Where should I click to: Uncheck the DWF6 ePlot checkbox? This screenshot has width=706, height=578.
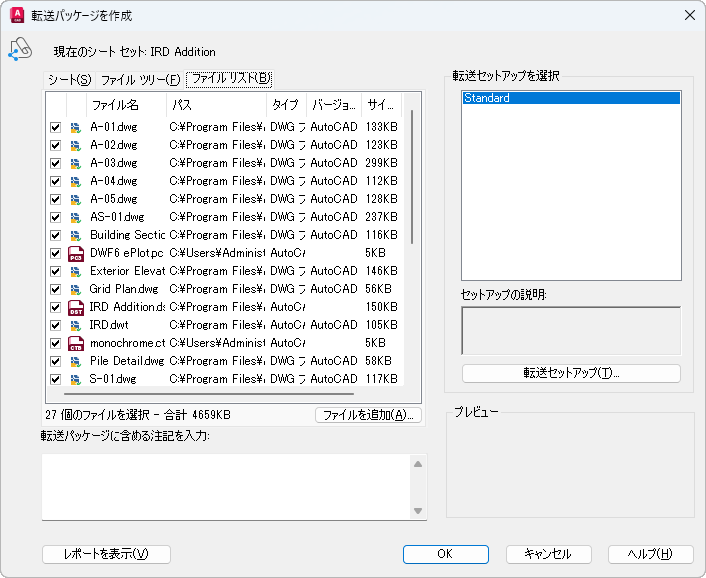tap(55, 253)
